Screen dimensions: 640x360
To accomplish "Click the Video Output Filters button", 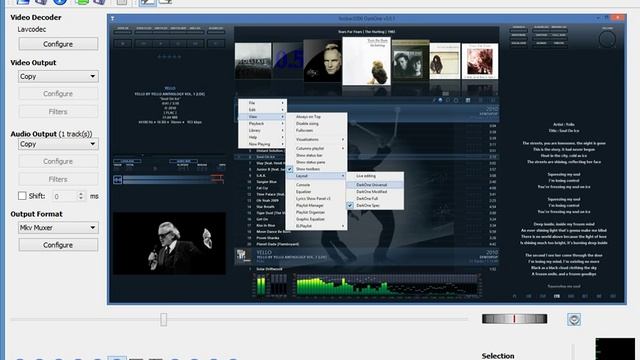I will pyautogui.click(x=58, y=111).
